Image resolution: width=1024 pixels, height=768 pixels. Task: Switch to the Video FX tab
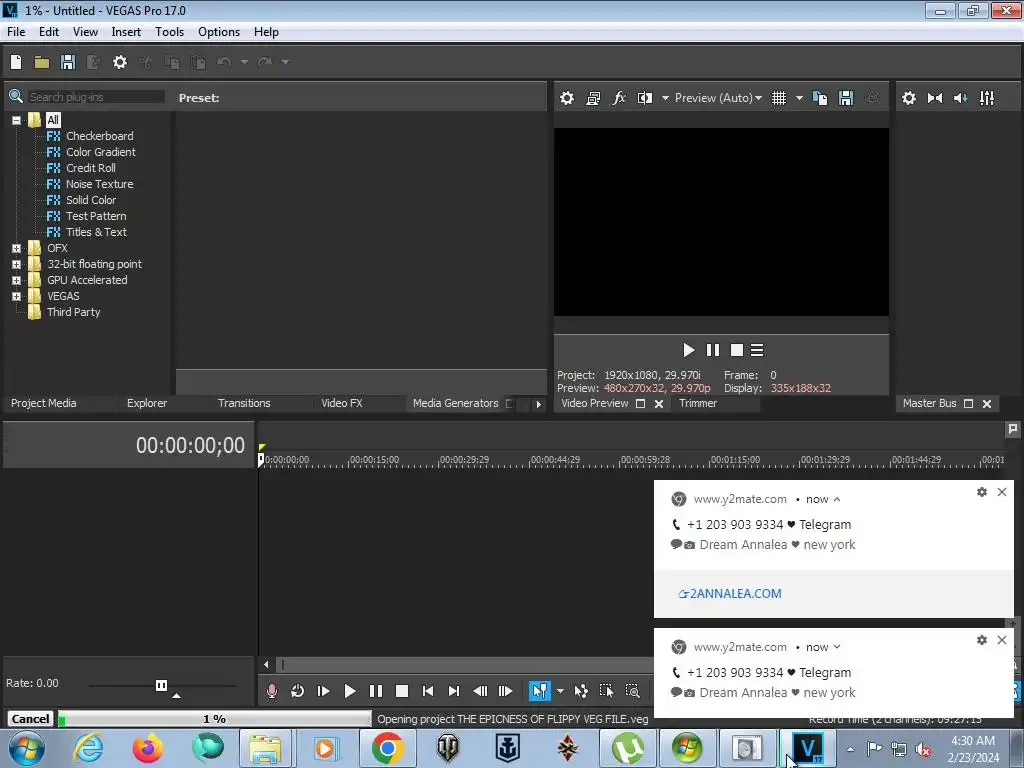(342, 403)
